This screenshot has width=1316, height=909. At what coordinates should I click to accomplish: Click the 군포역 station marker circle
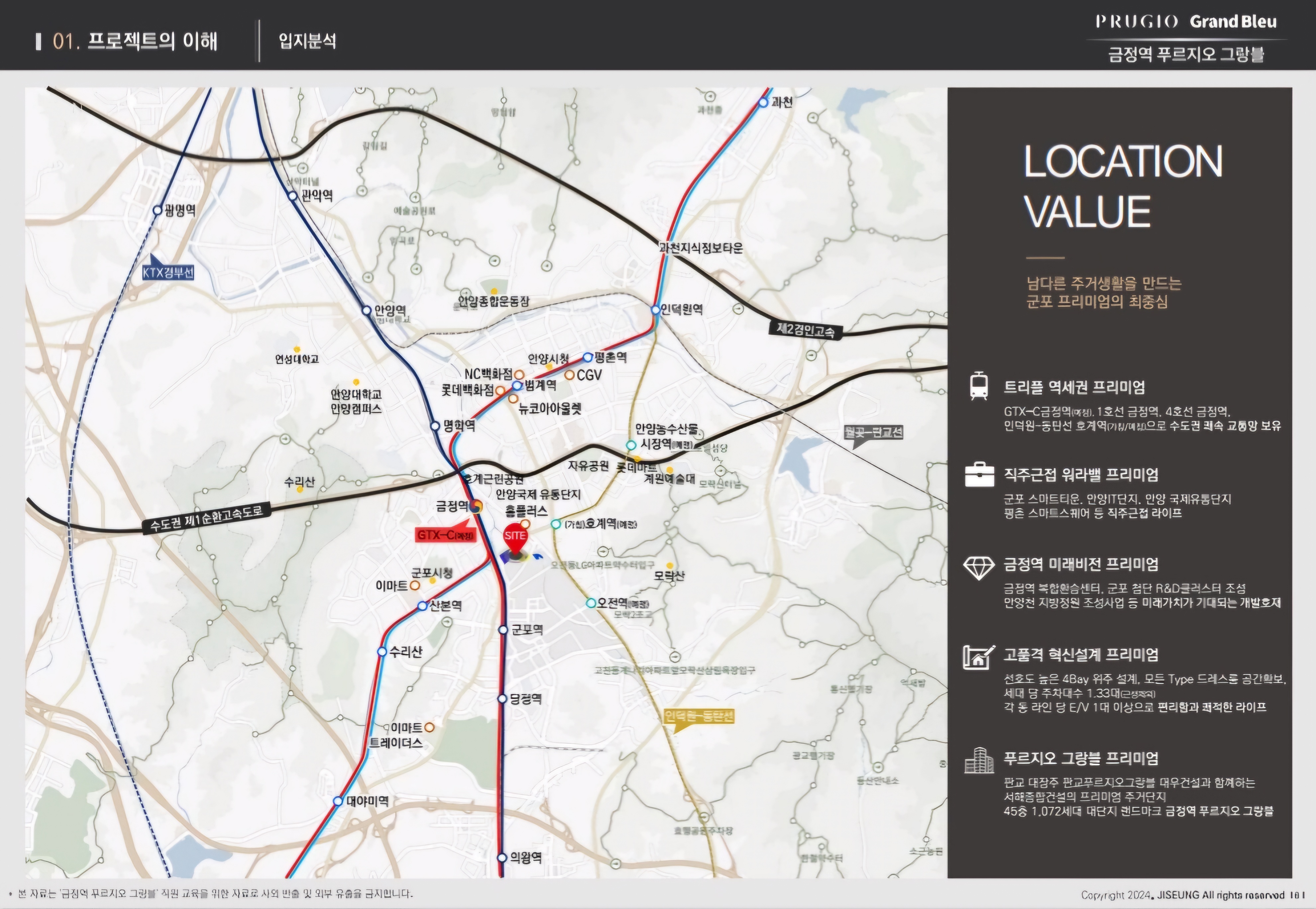[x=503, y=629]
